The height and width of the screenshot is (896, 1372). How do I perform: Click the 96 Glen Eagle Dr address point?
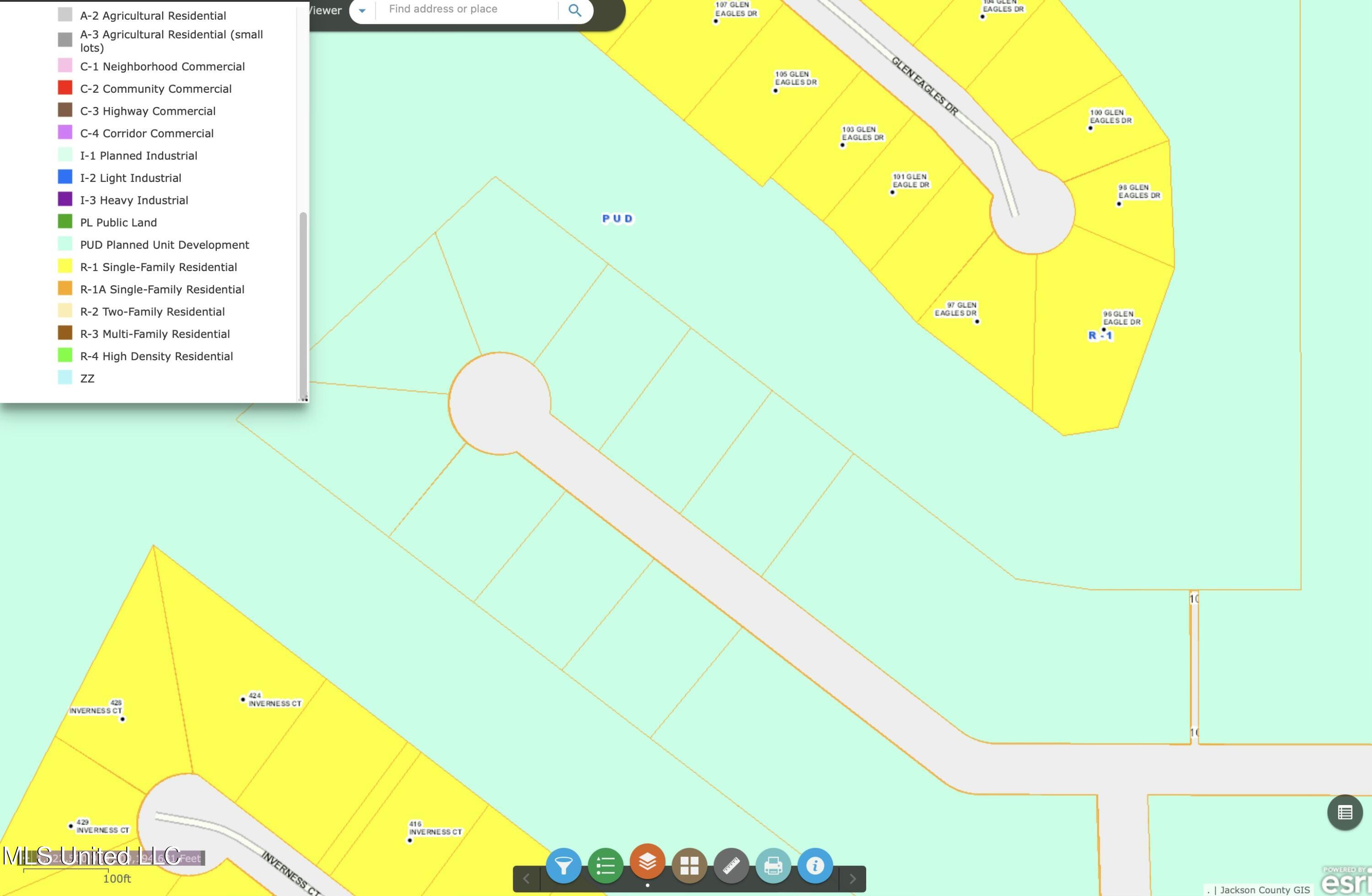1104,330
